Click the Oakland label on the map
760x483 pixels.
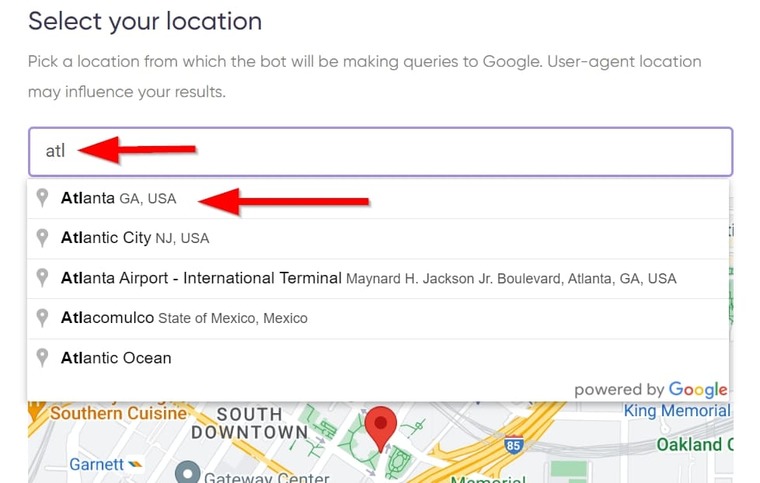694,444
